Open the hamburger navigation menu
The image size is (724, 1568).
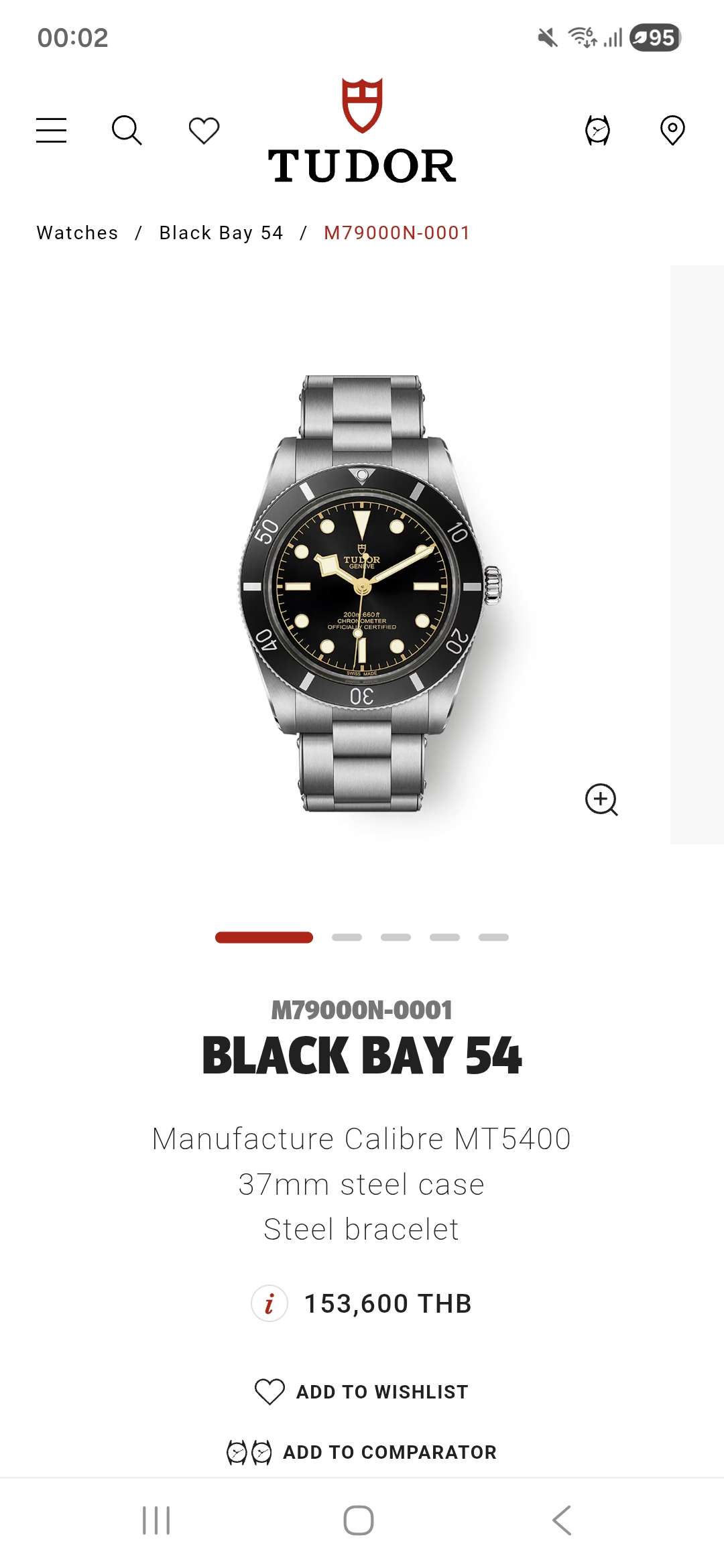point(52,130)
